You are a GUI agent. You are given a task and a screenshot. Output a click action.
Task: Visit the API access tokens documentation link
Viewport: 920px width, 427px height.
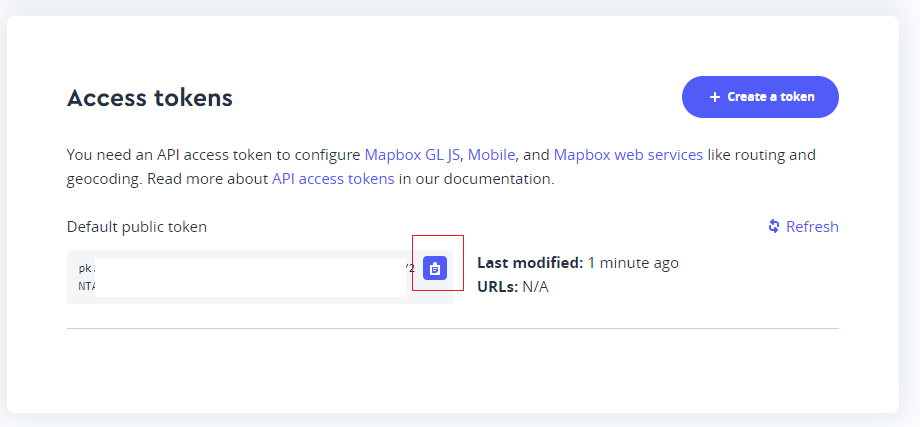pos(333,179)
